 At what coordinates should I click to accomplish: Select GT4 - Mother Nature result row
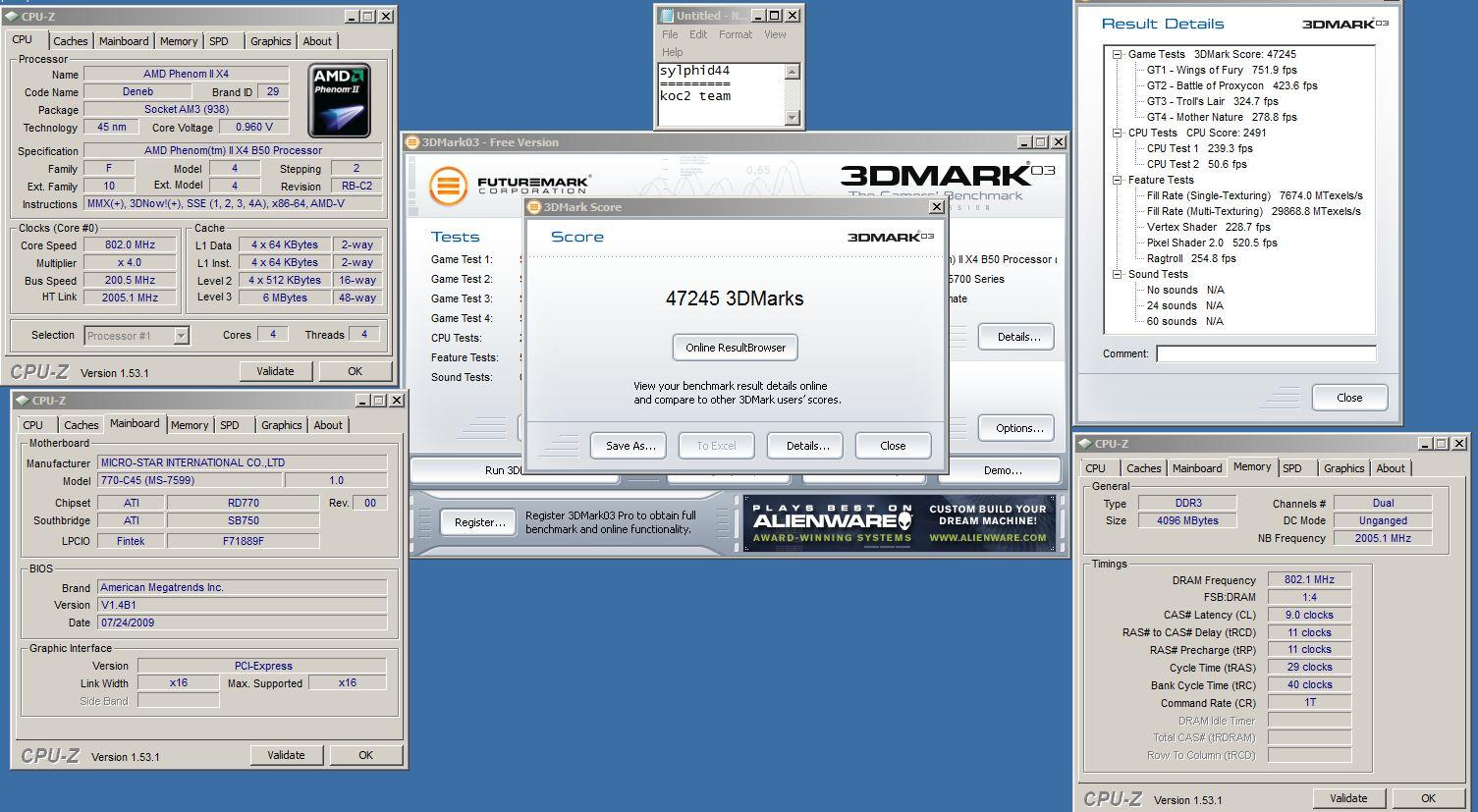[1221, 118]
